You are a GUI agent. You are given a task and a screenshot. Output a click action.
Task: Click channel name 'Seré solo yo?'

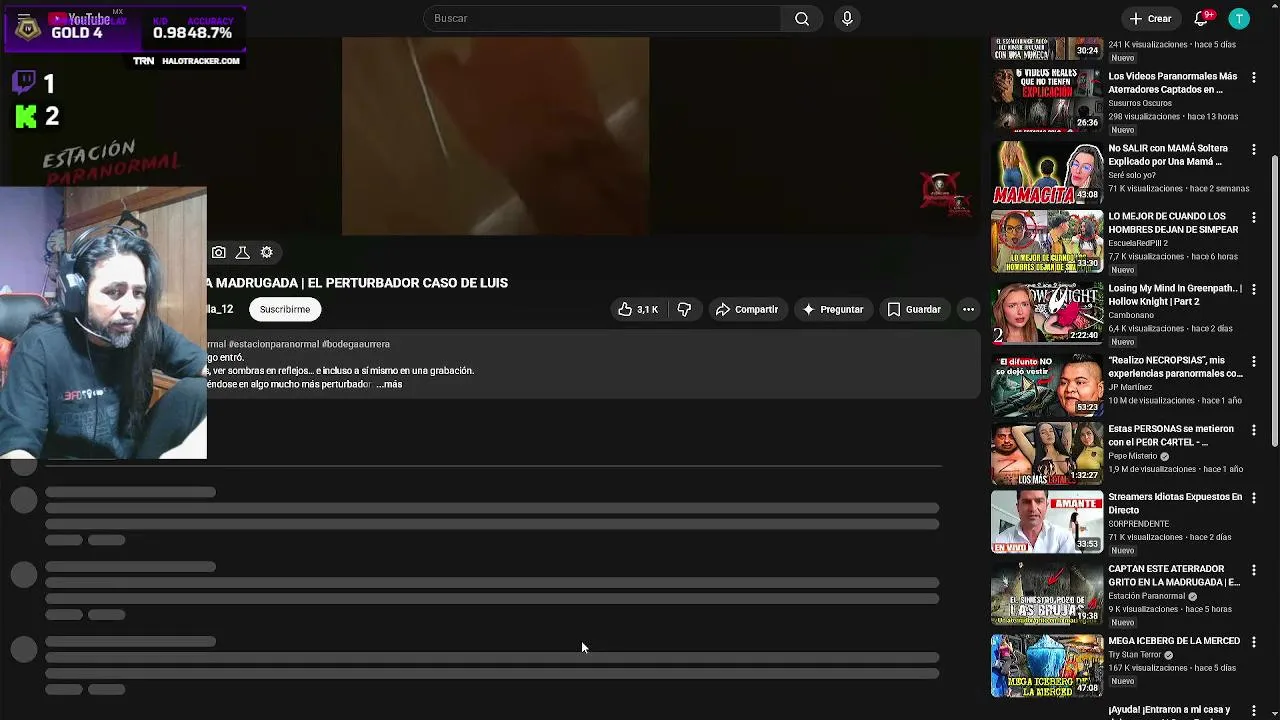pyautogui.click(x=1132, y=175)
